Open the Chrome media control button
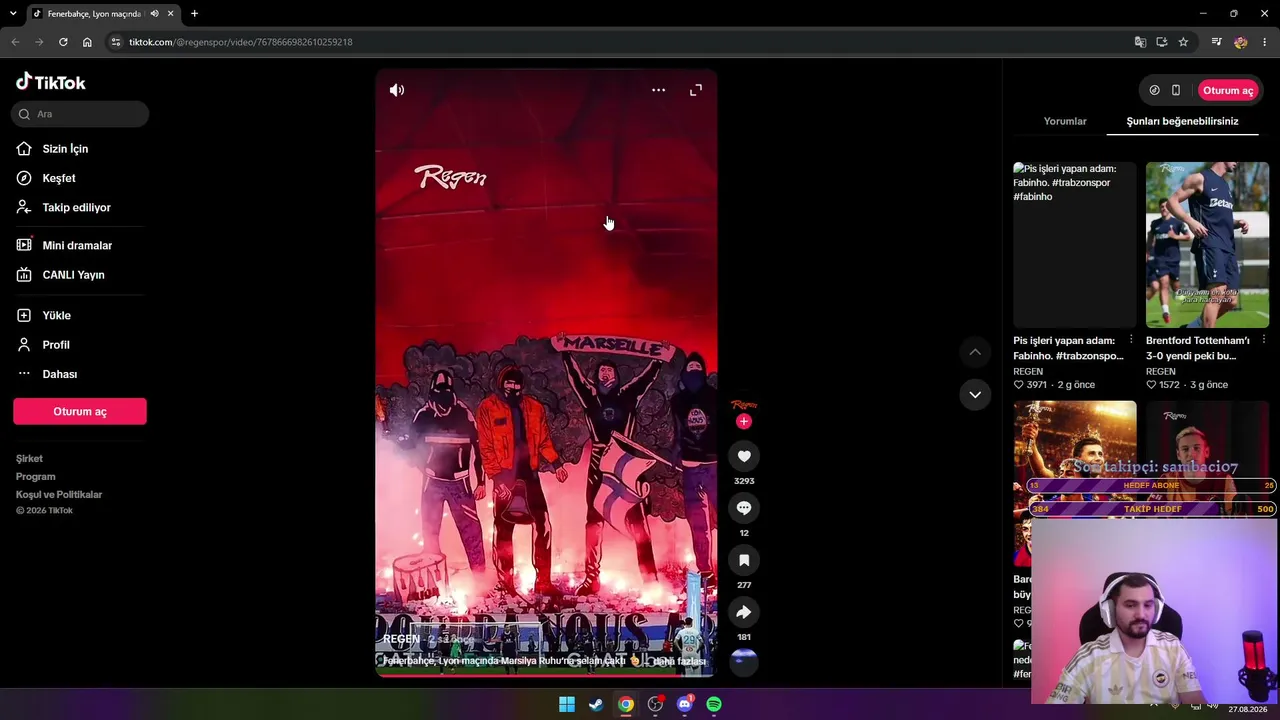1280x720 pixels. [x=1216, y=42]
